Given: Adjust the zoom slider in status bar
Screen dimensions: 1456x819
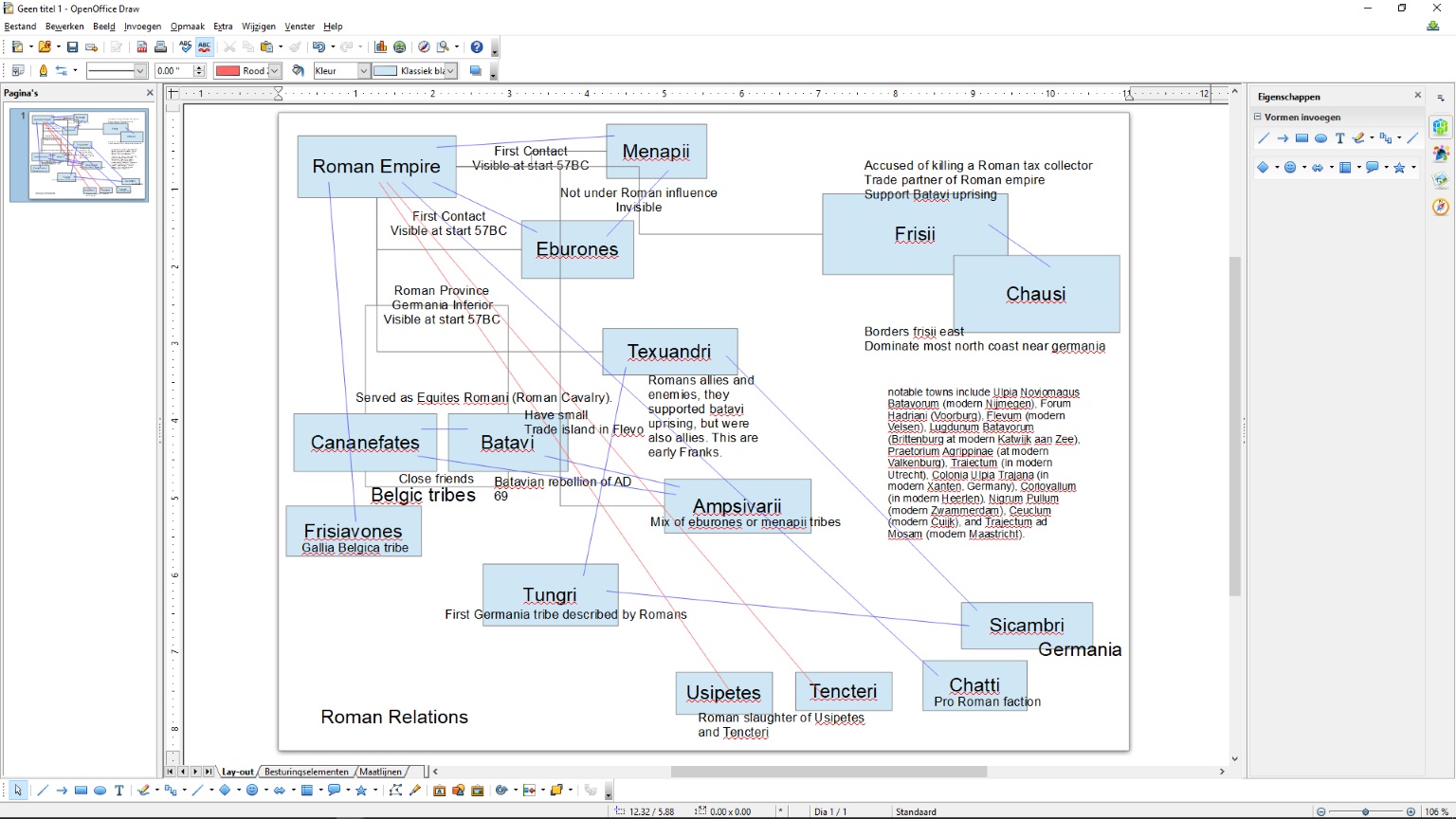Looking at the screenshot, I should point(1365,811).
